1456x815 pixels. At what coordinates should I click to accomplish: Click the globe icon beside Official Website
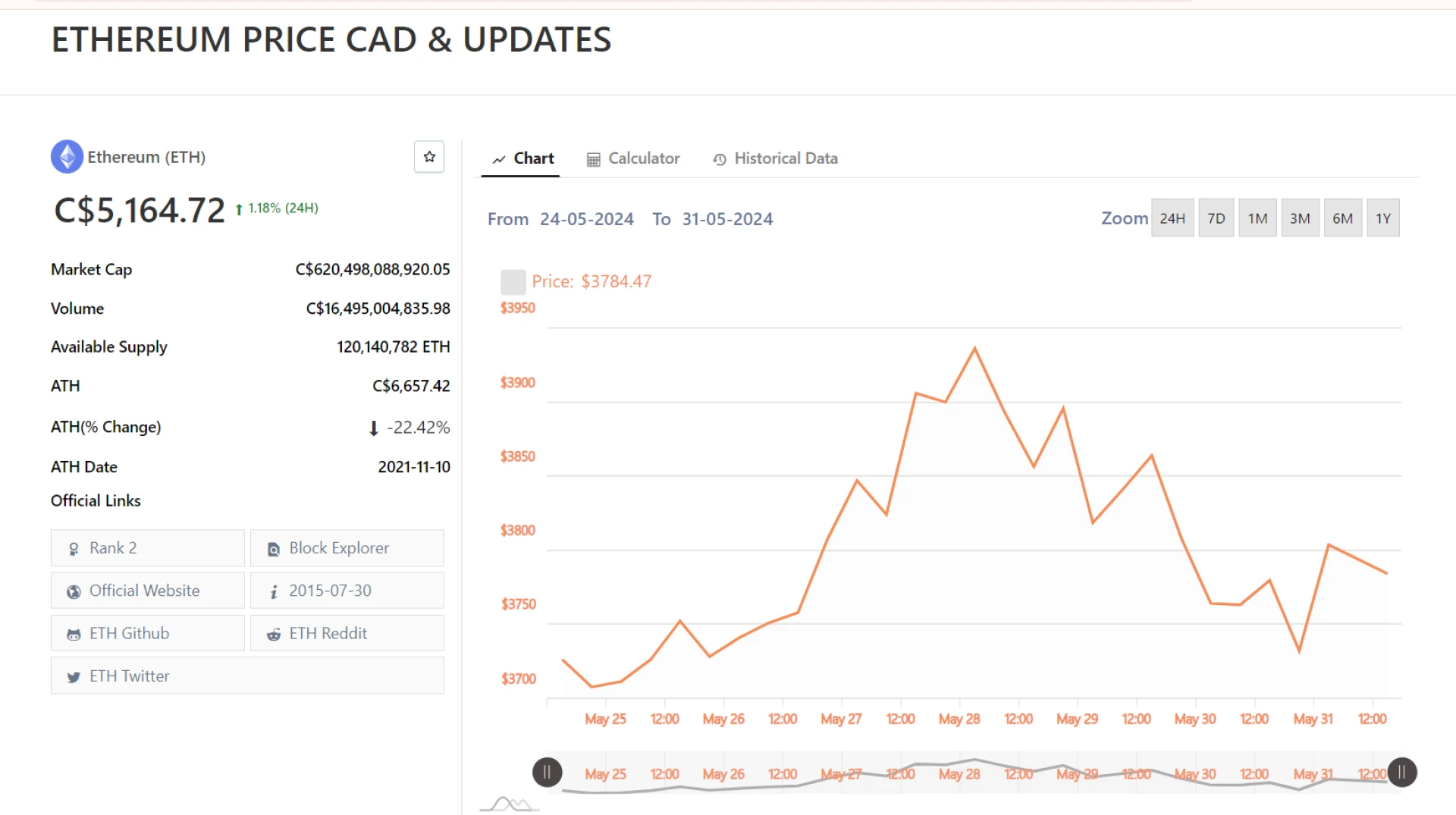74,591
